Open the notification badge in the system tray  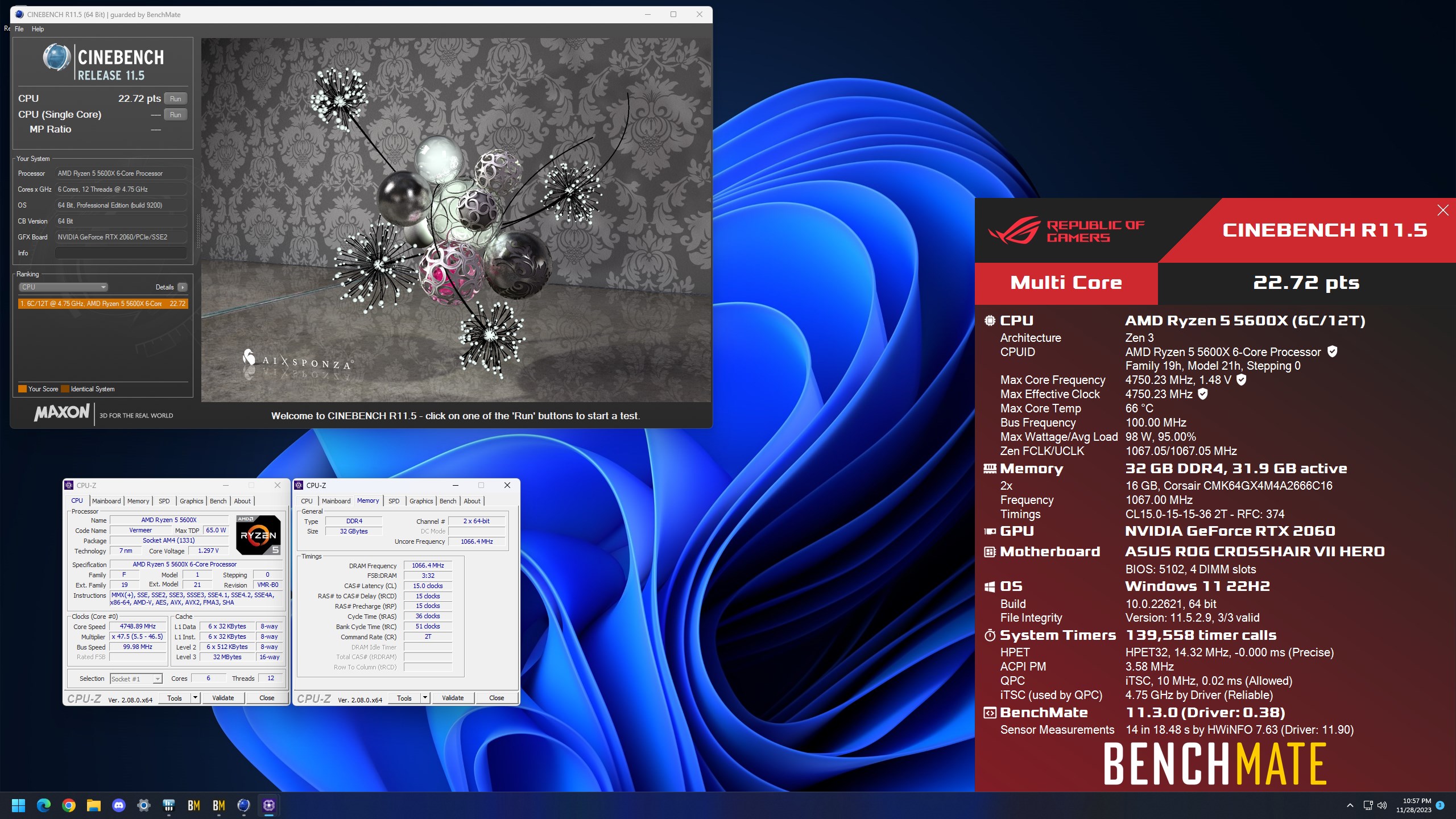1440,805
